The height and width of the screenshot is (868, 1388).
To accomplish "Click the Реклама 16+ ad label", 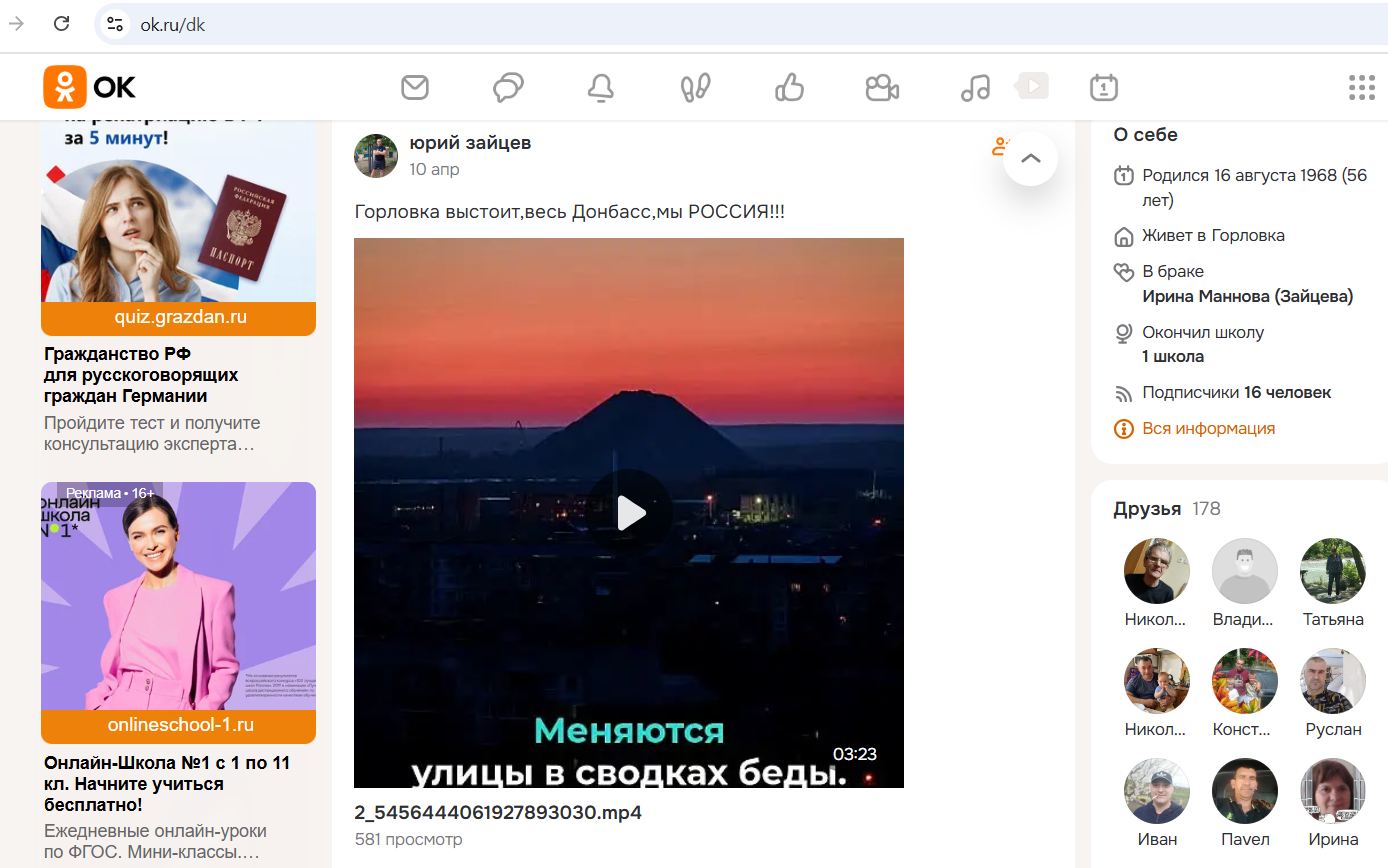I will (110, 493).
